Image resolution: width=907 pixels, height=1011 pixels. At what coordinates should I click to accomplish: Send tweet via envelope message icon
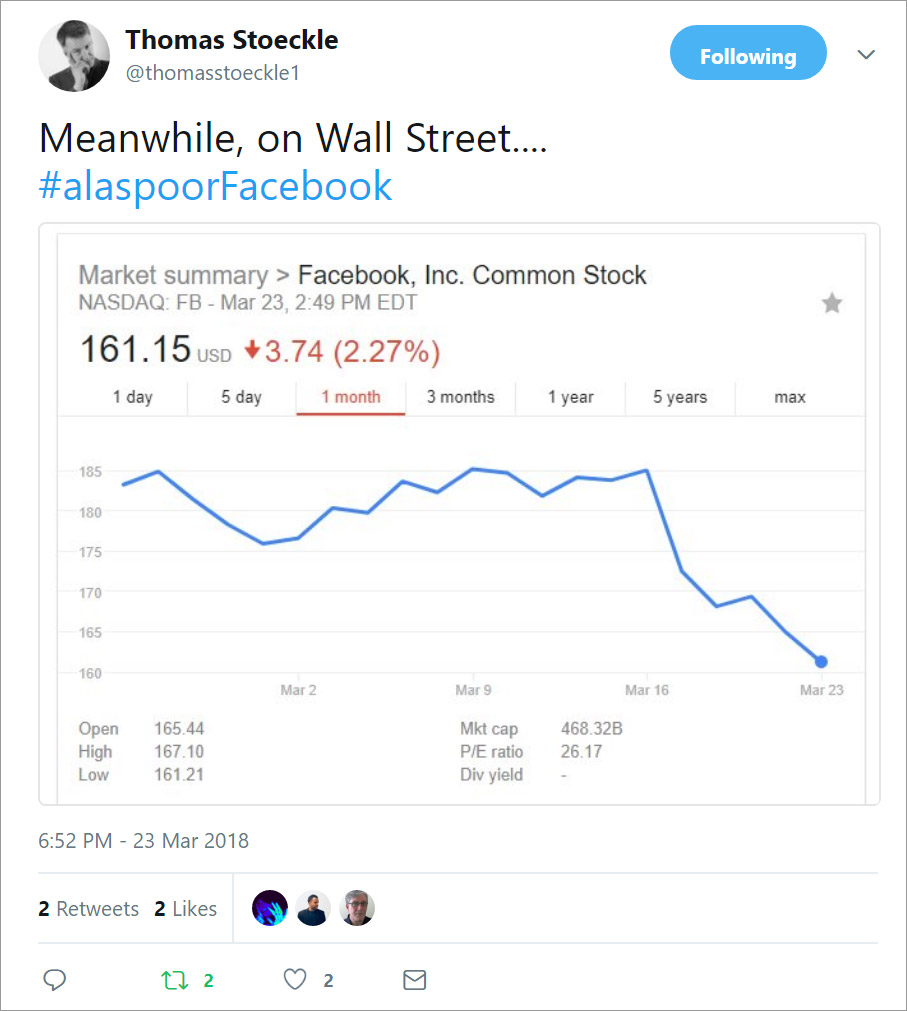click(x=414, y=980)
